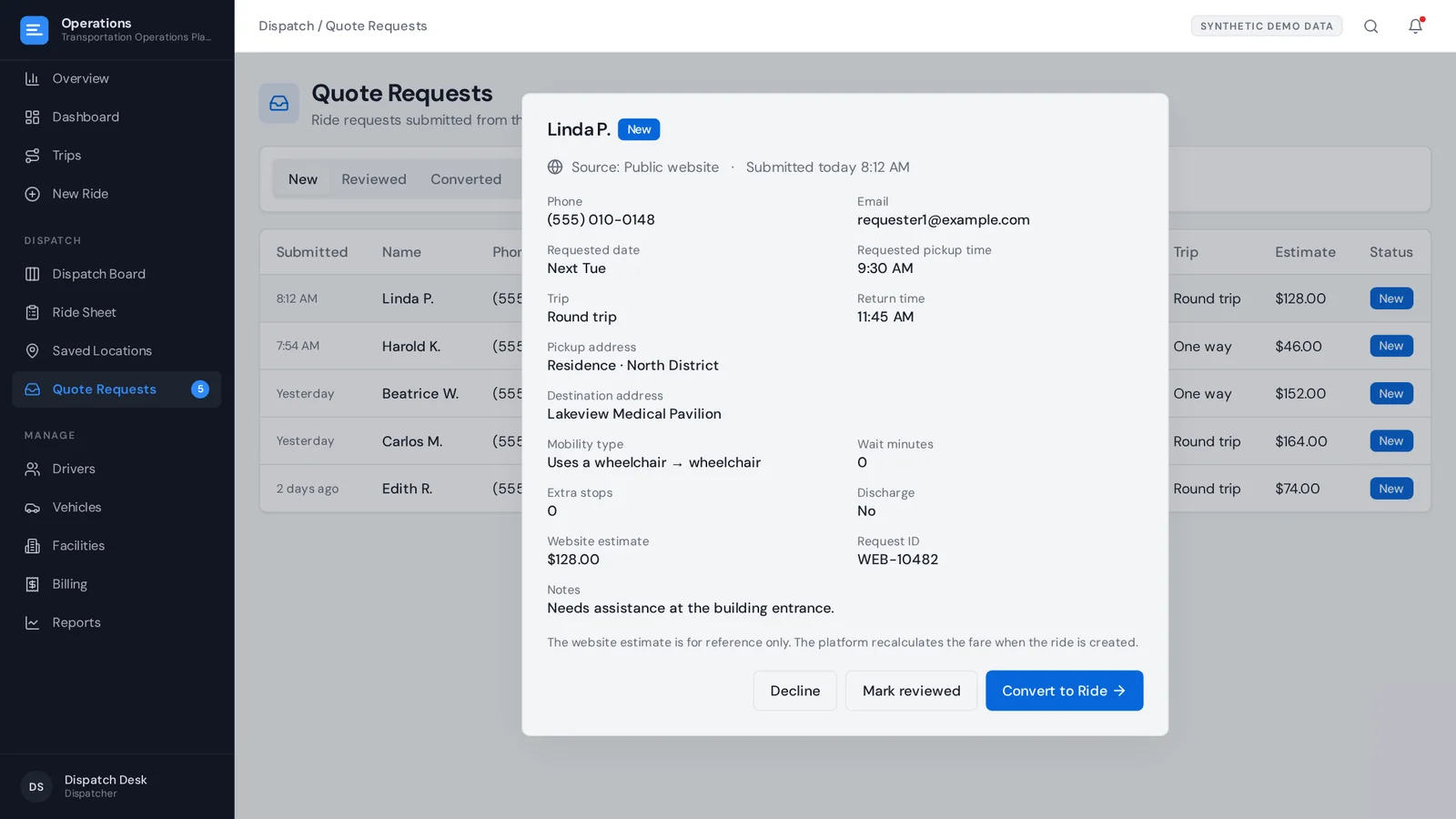Click the $164.00 estimate cell
1456x819 pixels.
click(x=1300, y=441)
